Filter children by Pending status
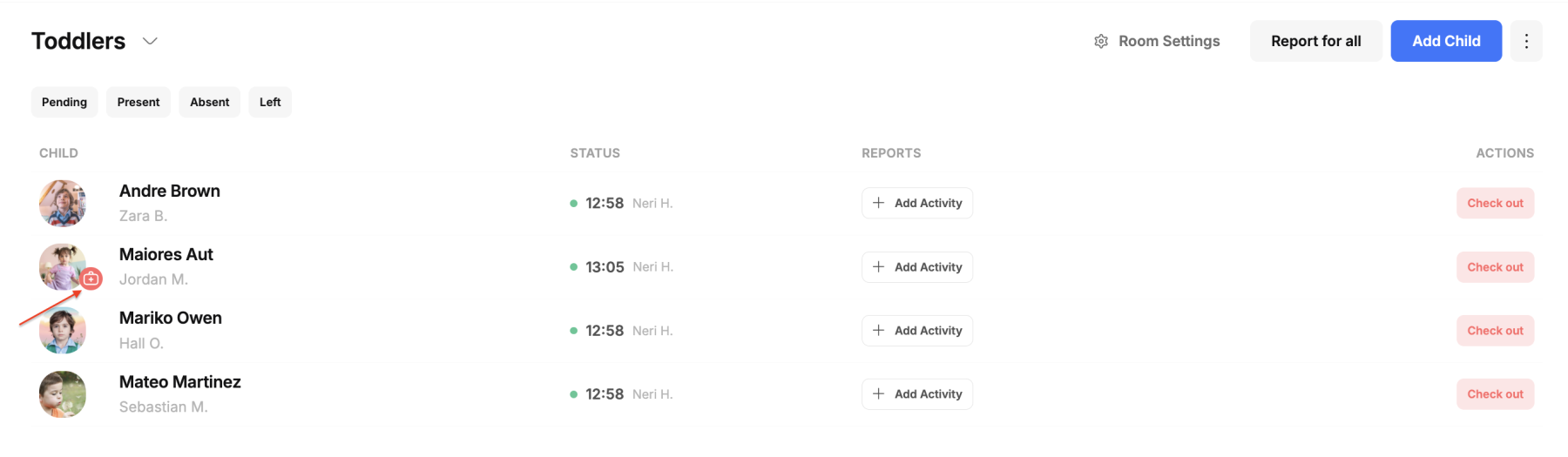Viewport: 1568px width, 457px height. pos(64,102)
